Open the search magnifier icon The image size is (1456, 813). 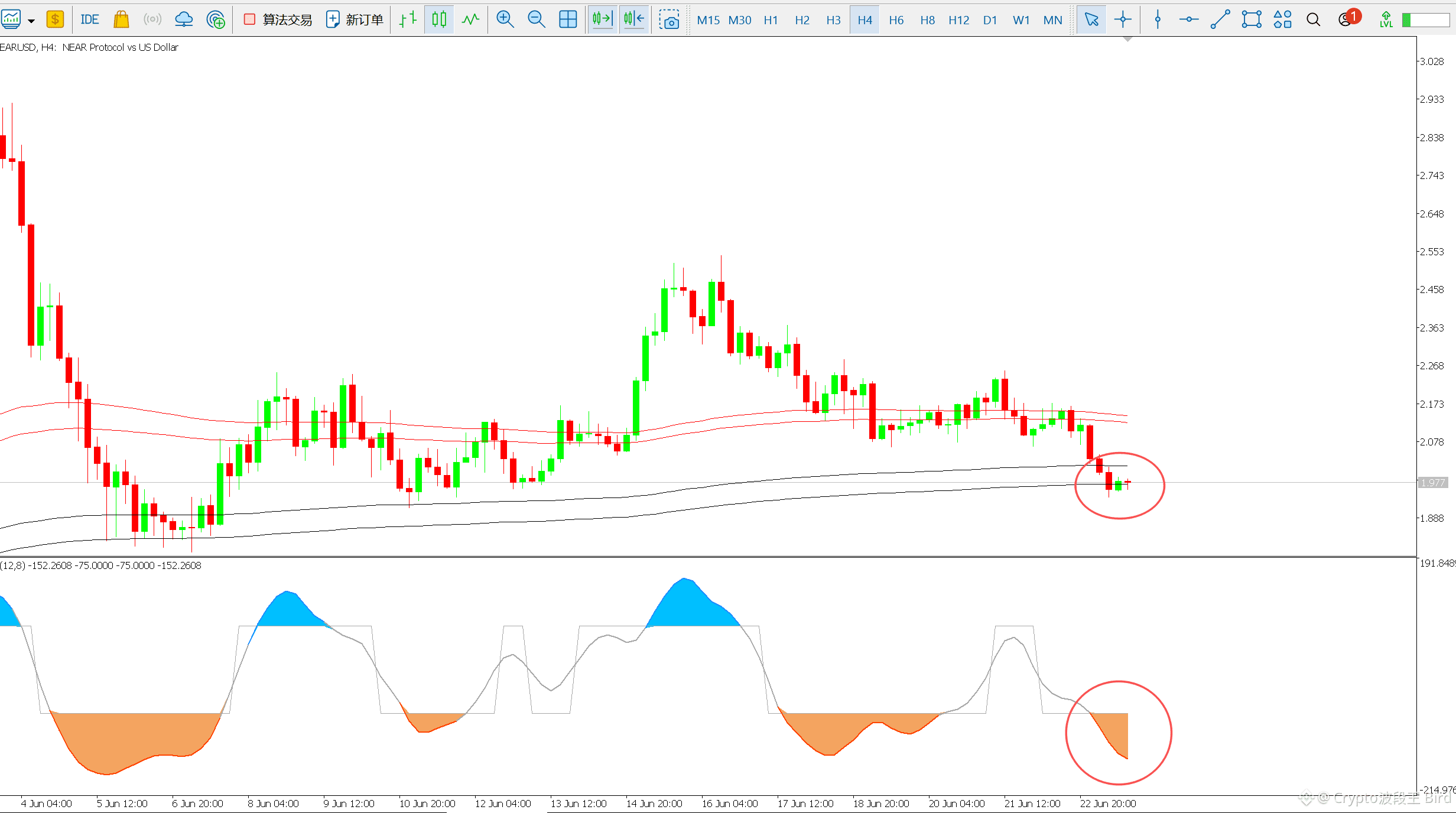1313,20
